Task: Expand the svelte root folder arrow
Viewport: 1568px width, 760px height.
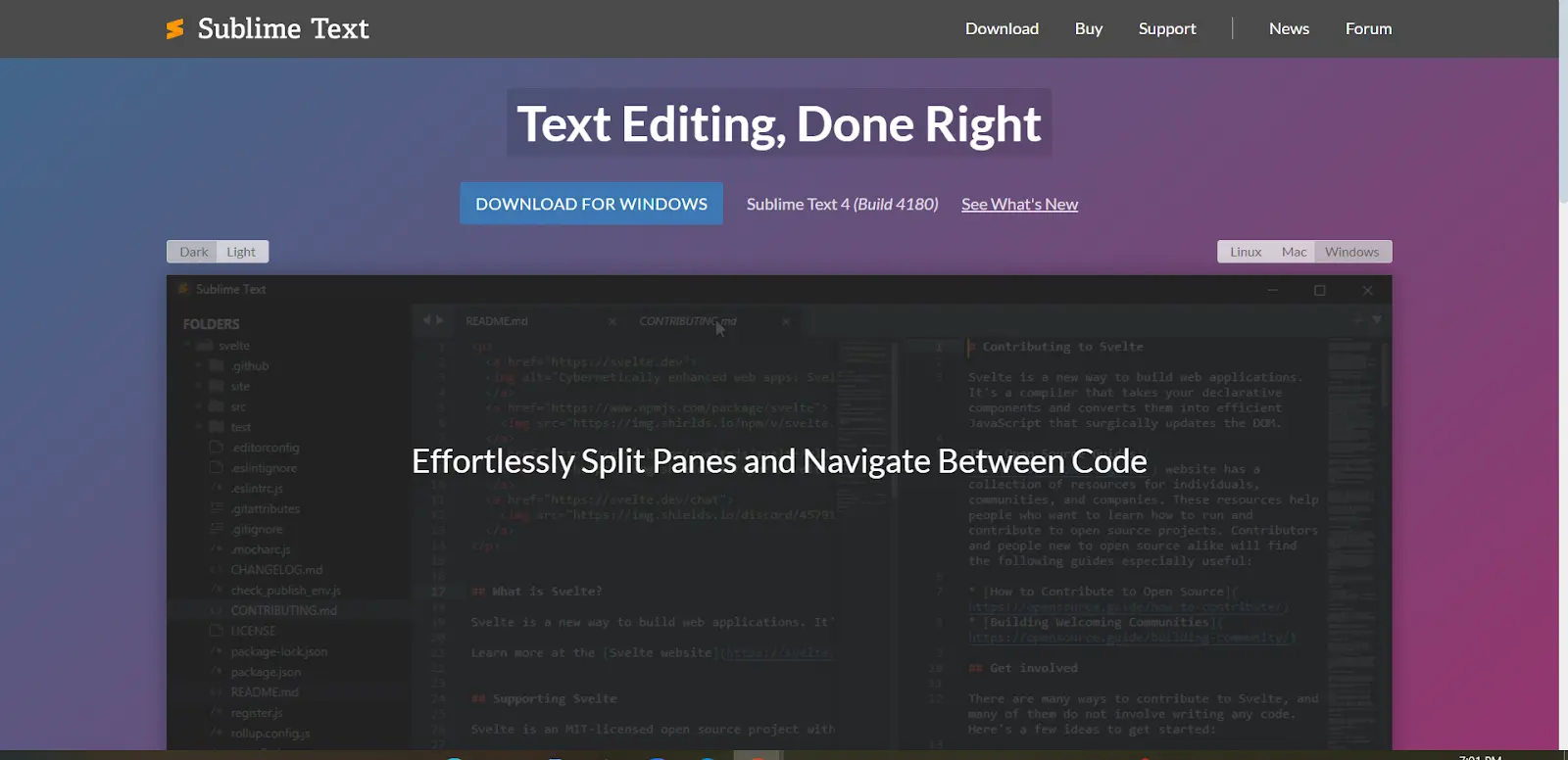Action: (x=187, y=346)
